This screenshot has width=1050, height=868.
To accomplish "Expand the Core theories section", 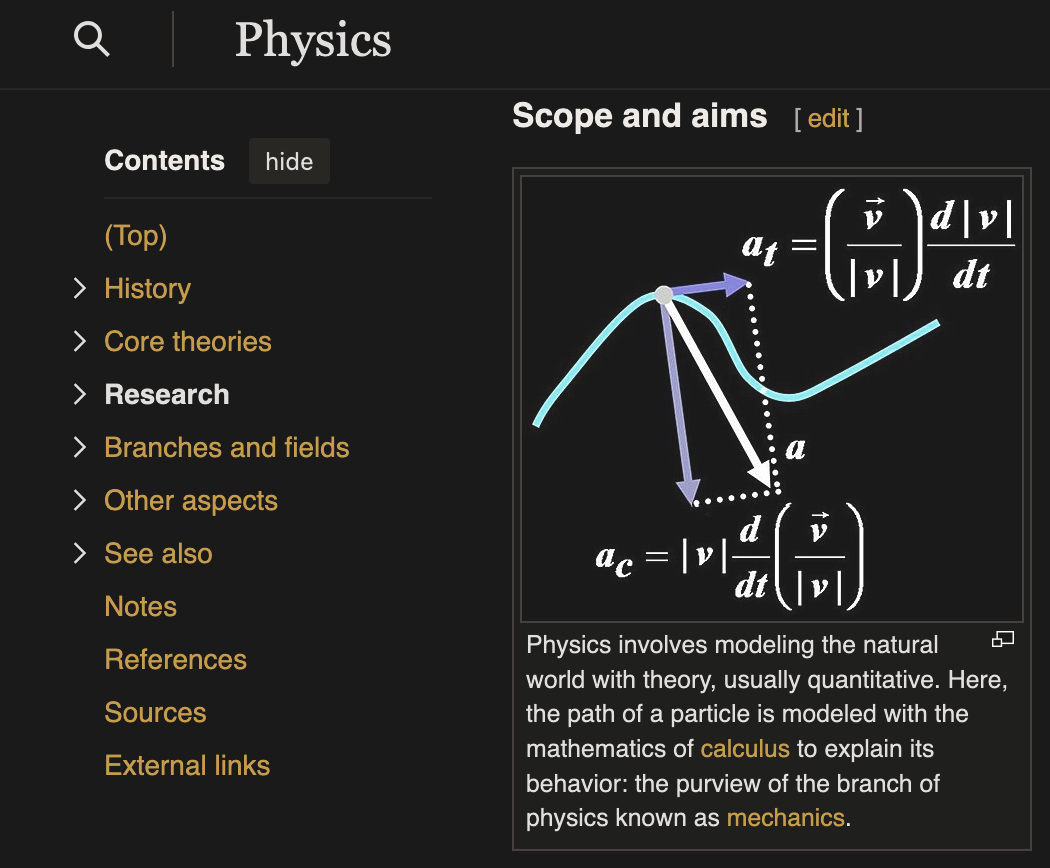I will click(80, 341).
